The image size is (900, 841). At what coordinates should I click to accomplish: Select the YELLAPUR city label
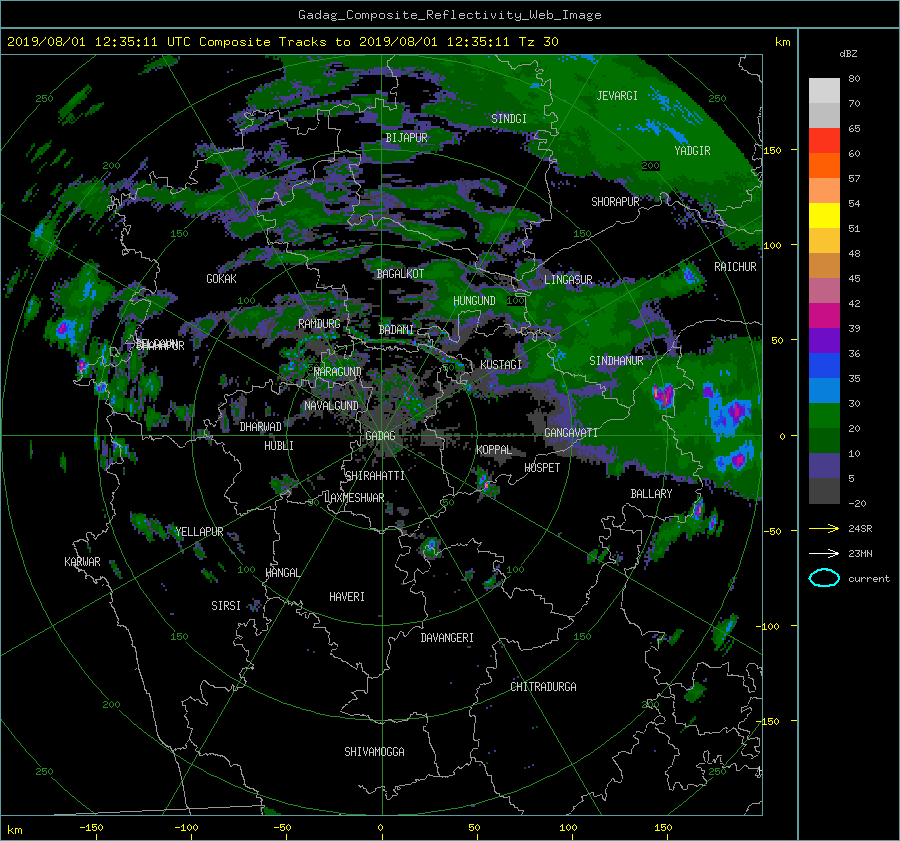tap(199, 532)
